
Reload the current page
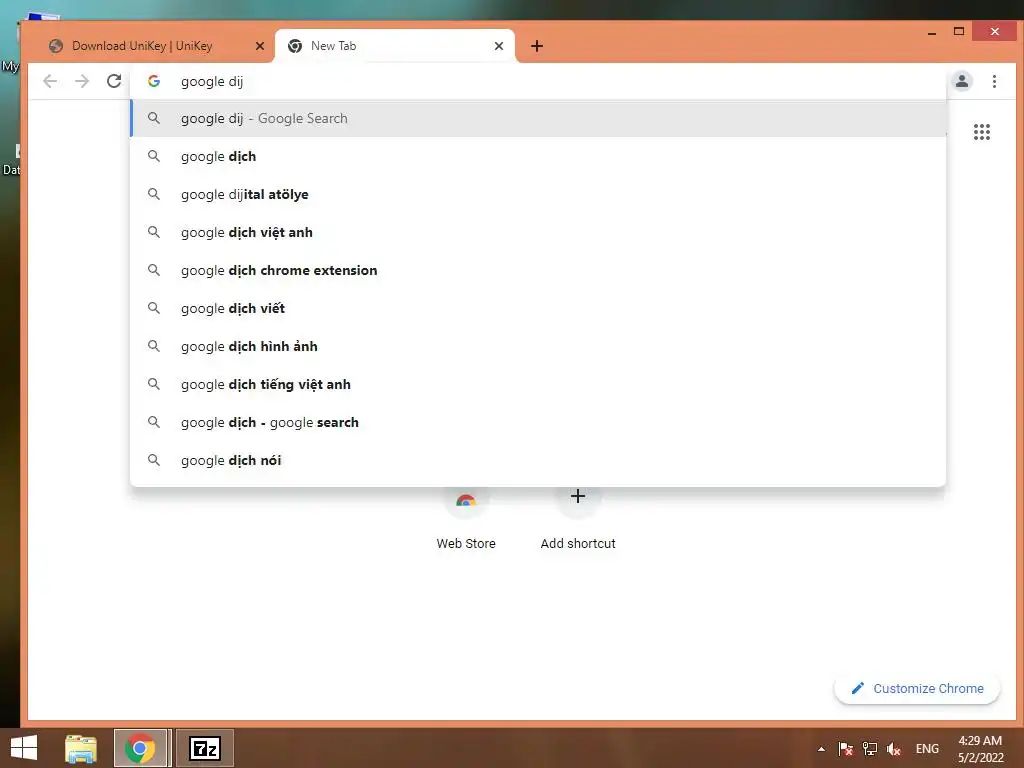pos(114,81)
